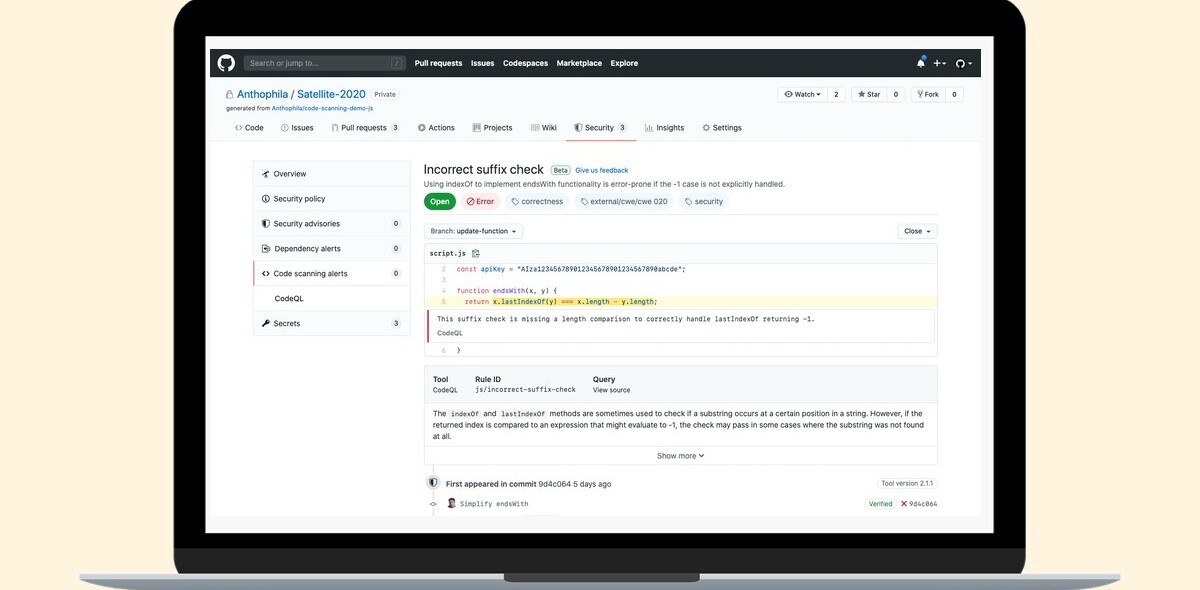This screenshot has height=590, width=1200.
Task: Copy the script.js file path icon
Action: (475, 253)
